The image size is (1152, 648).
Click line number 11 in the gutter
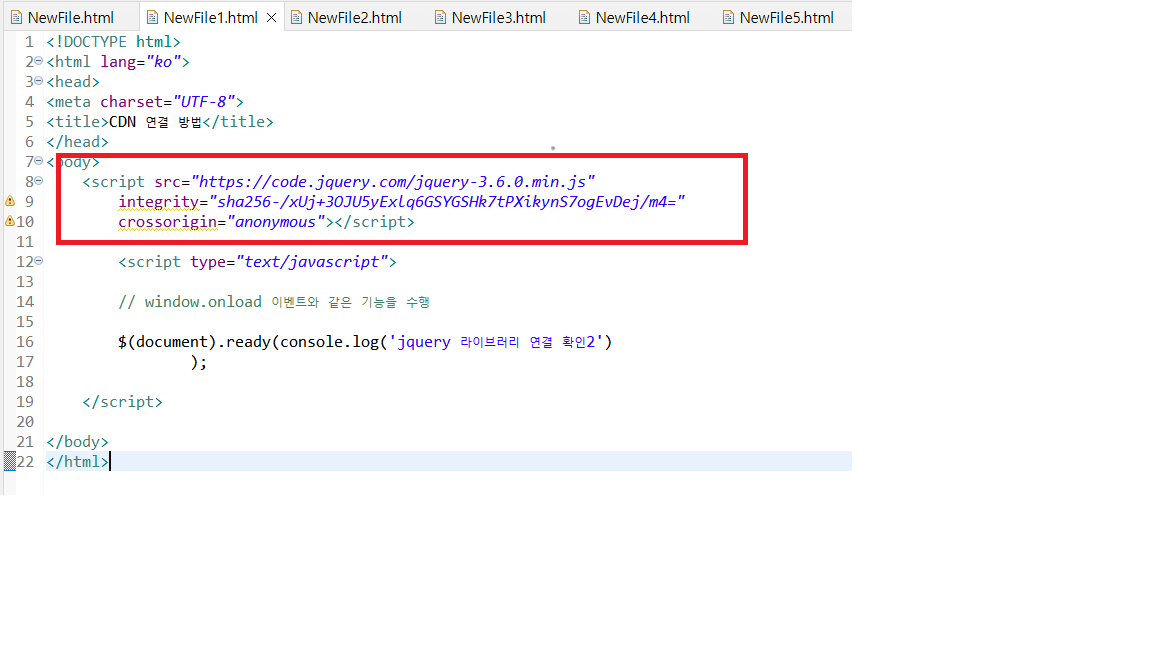(25, 242)
